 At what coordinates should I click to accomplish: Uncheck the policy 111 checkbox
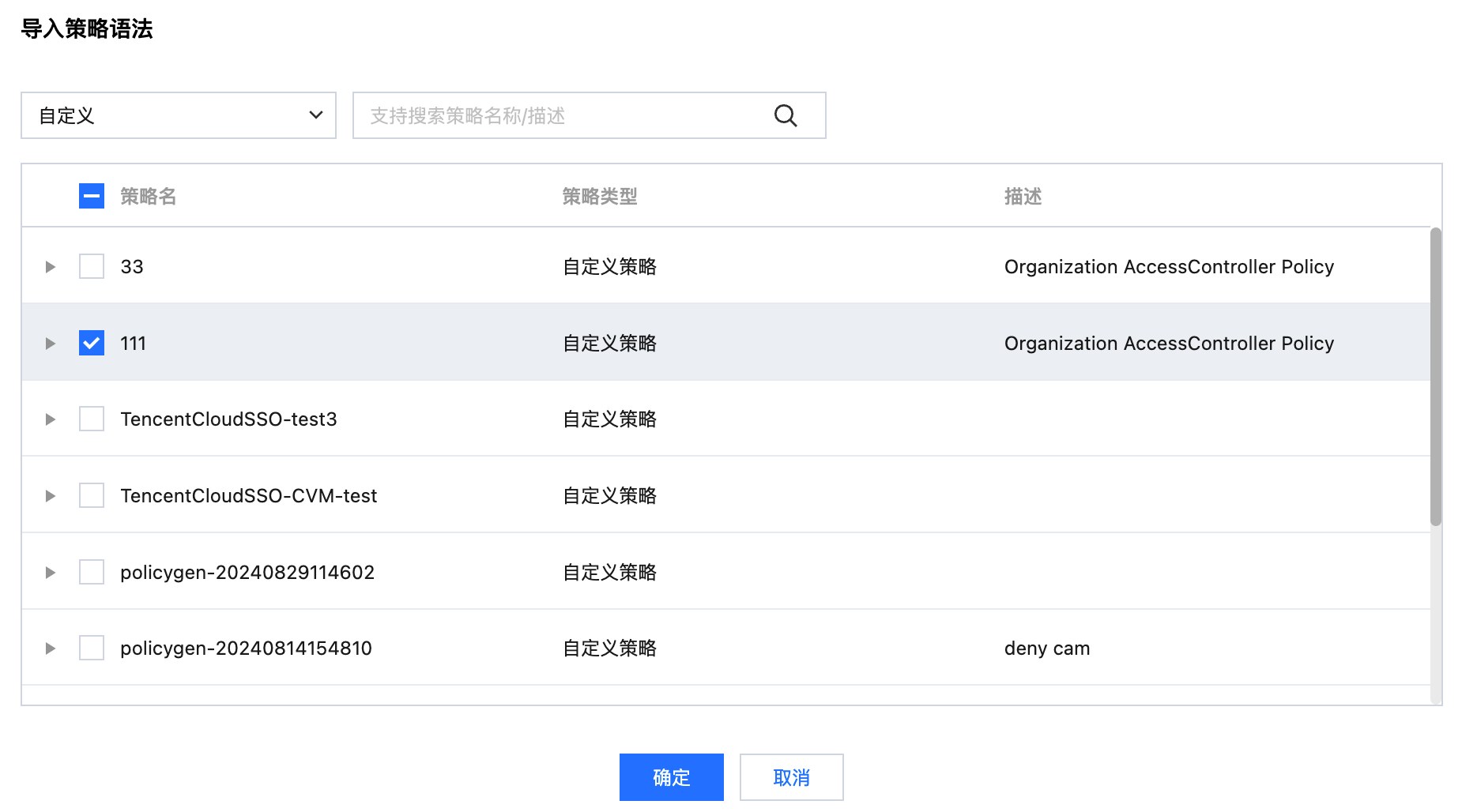[x=92, y=343]
